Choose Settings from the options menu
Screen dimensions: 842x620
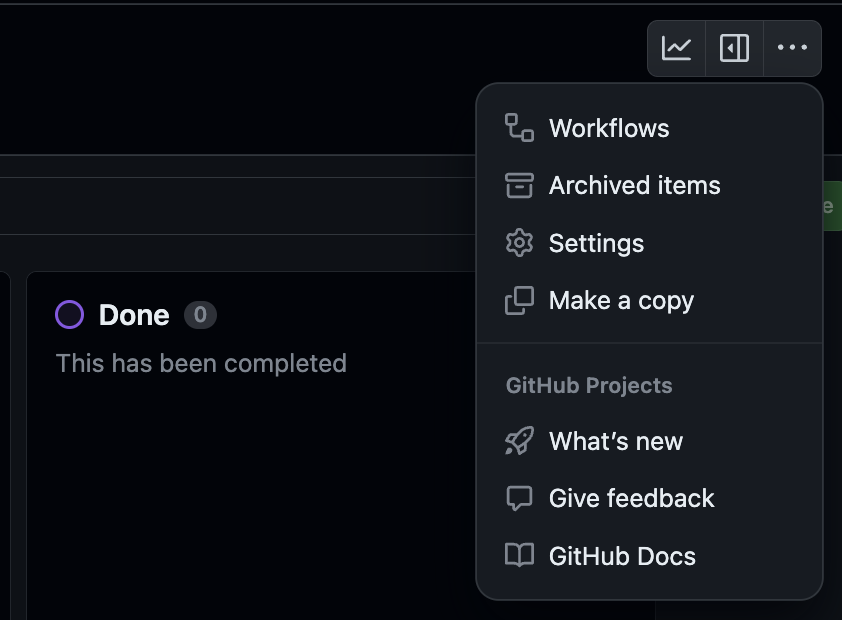[596, 243]
